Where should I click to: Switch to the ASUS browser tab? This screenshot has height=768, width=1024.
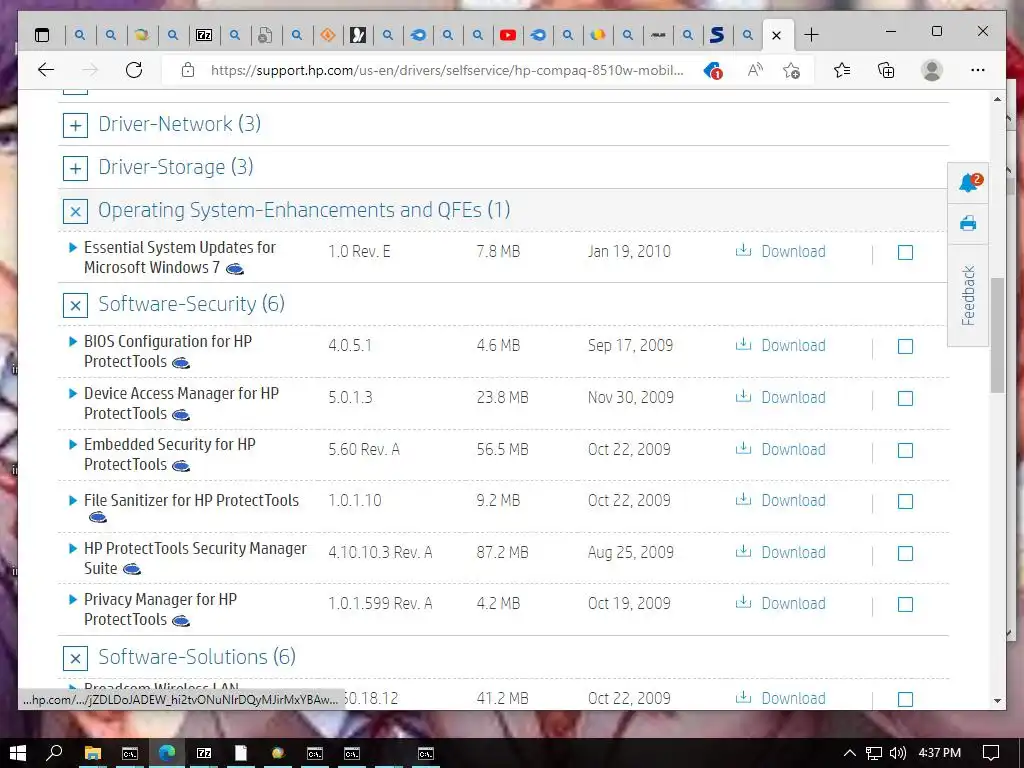[x=658, y=35]
